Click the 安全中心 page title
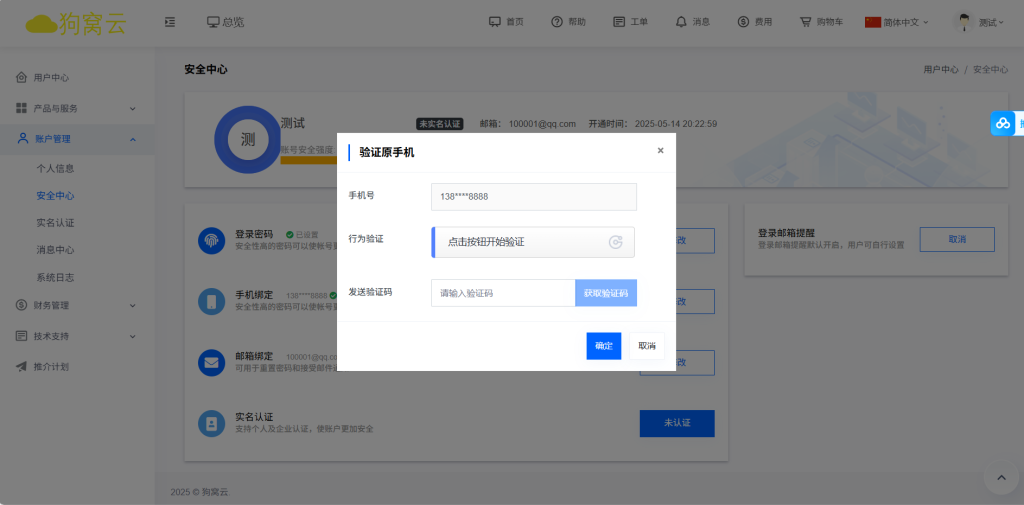The height and width of the screenshot is (505, 1024). point(206,69)
